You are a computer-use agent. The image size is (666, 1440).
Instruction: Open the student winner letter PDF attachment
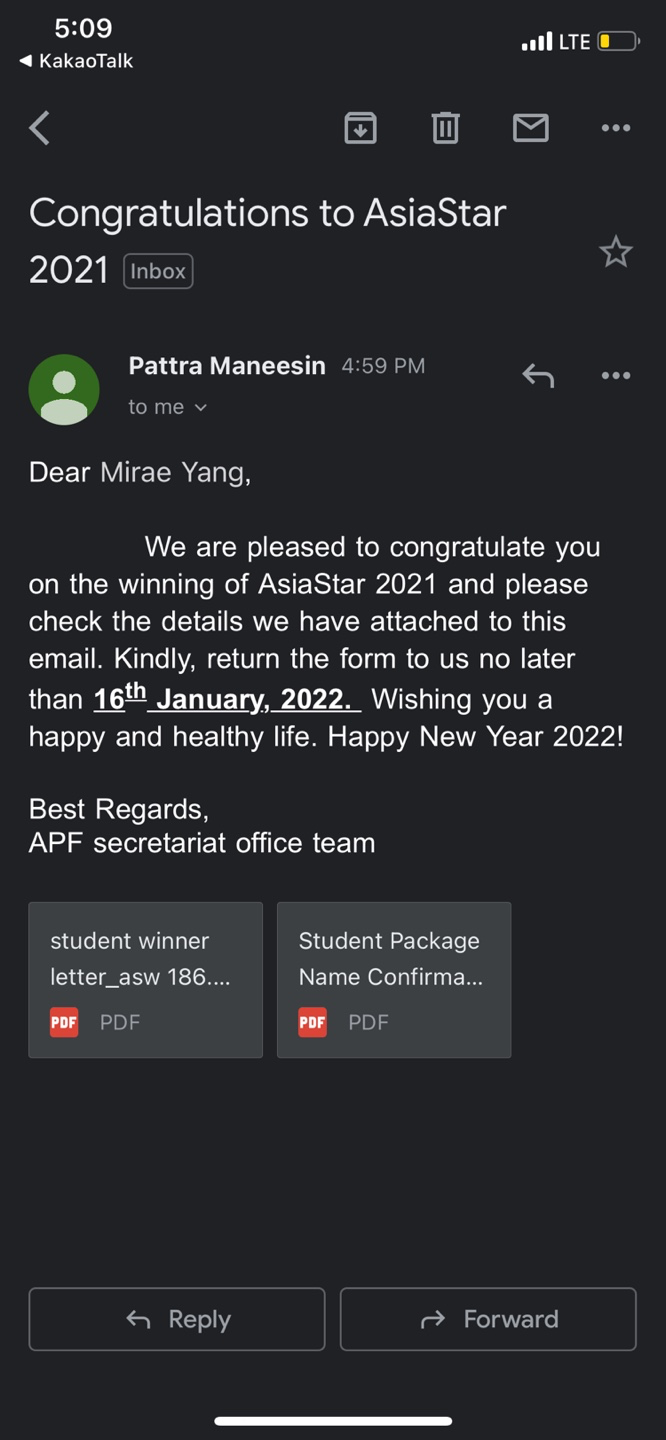(145, 979)
